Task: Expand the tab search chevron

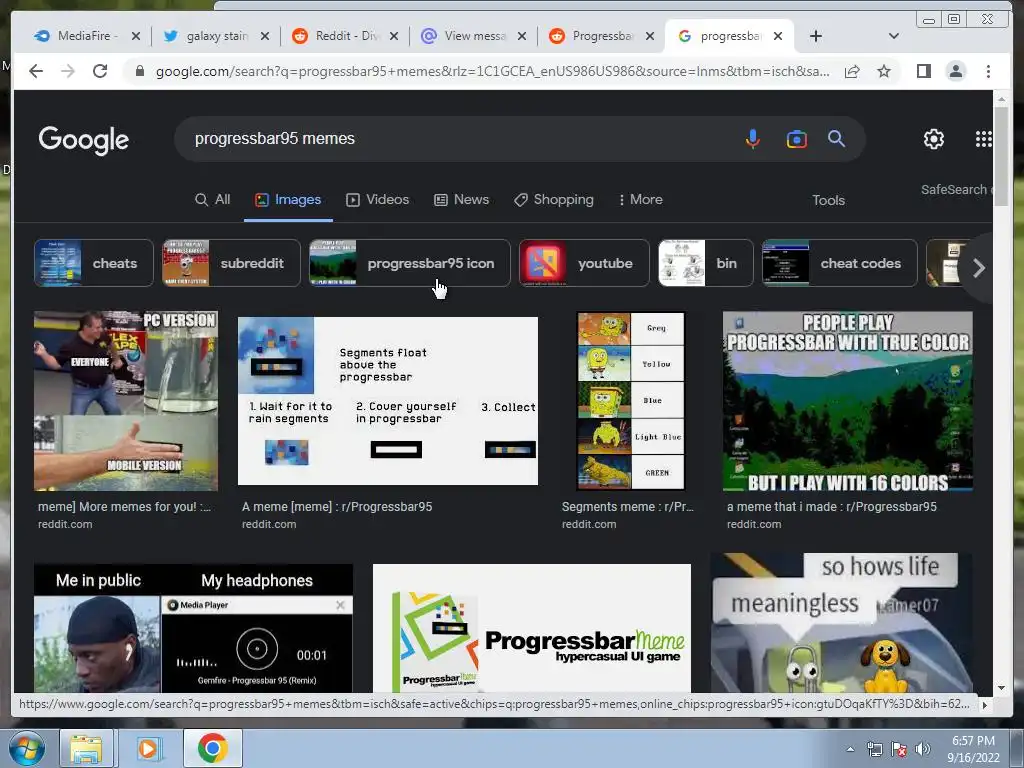Action: [893, 36]
